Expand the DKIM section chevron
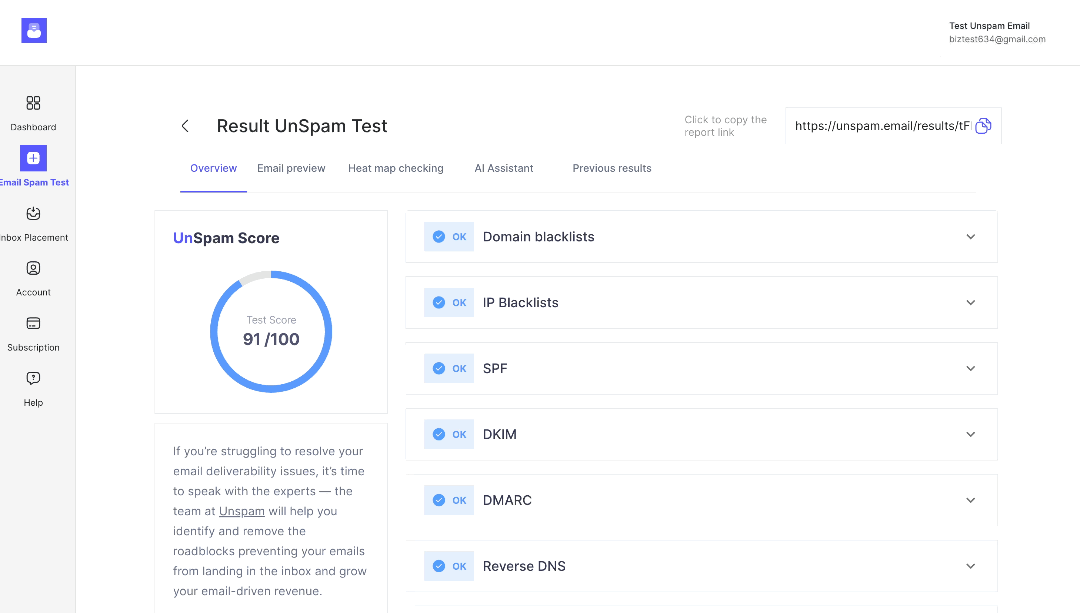1080x616 pixels. point(970,434)
